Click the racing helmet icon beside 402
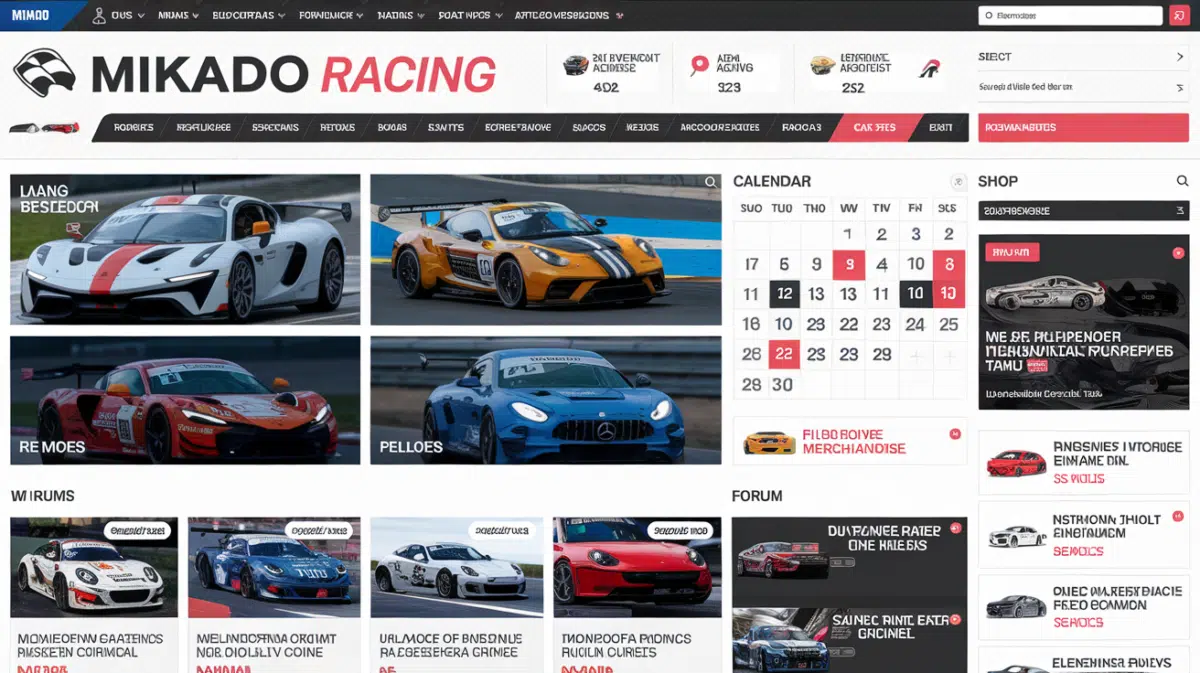The height and width of the screenshot is (673, 1200). [576, 65]
